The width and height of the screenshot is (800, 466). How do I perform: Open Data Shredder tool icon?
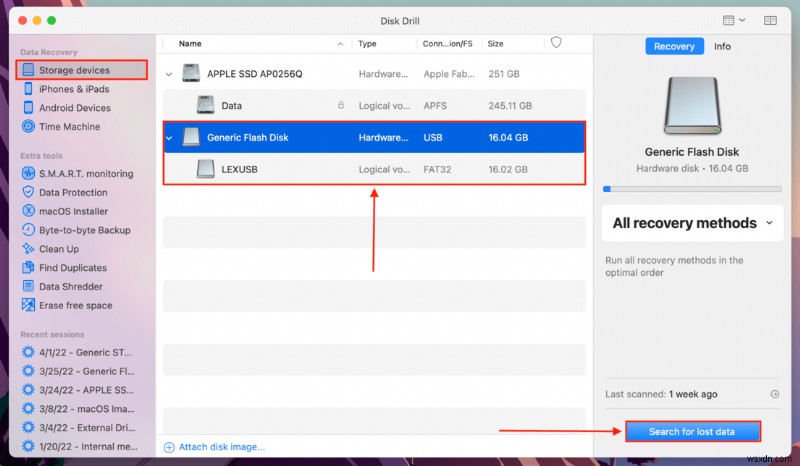28,287
